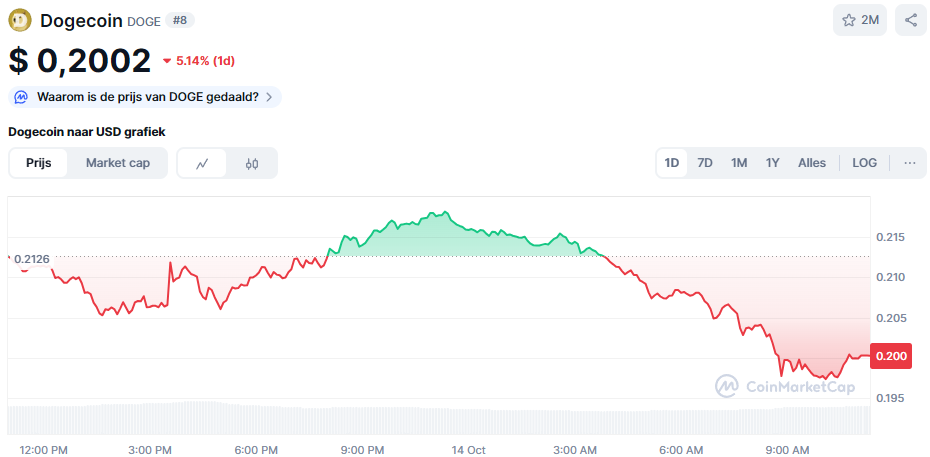930x457 pixels.
Task: Click the $ 0,2002 price value
Action: [80, 61]
